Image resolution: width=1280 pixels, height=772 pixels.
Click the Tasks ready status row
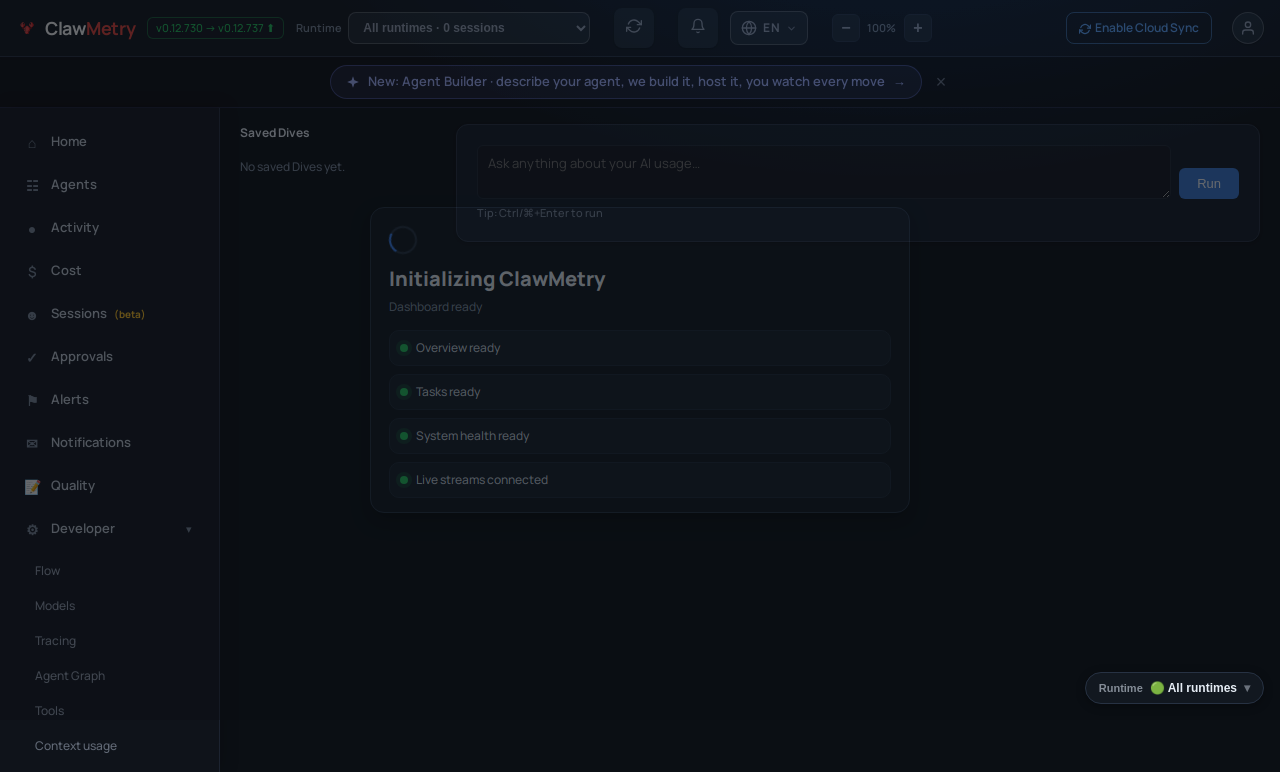pyautogui.click(x=640, y=392)
